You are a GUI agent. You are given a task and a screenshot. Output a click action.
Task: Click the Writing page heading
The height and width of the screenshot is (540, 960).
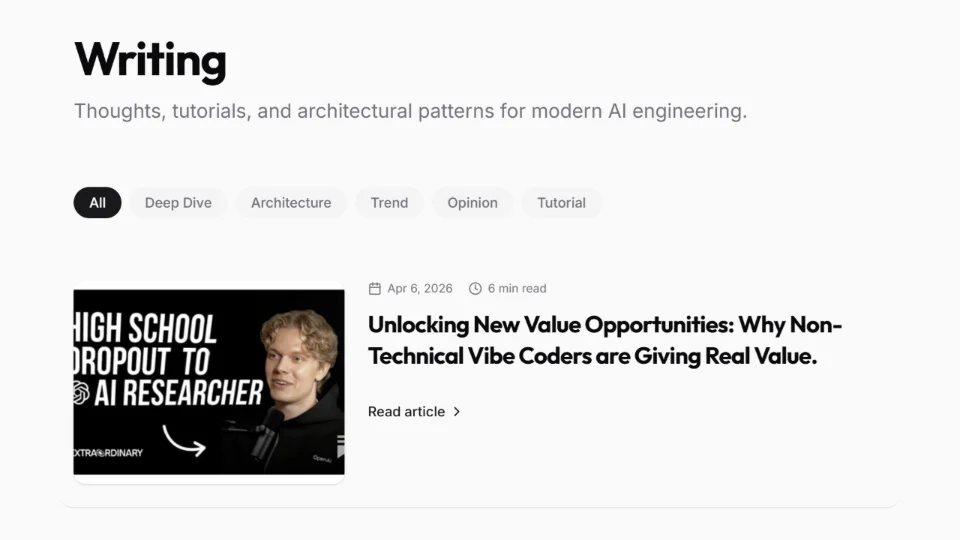[x=150, y=60]
